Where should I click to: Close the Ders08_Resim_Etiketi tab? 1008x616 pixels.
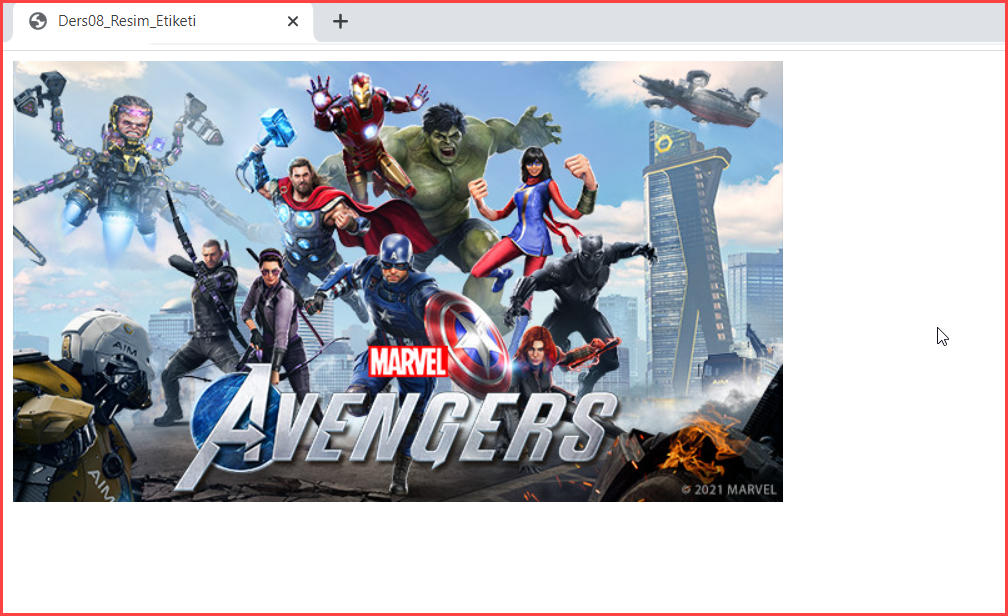(293, 21)
